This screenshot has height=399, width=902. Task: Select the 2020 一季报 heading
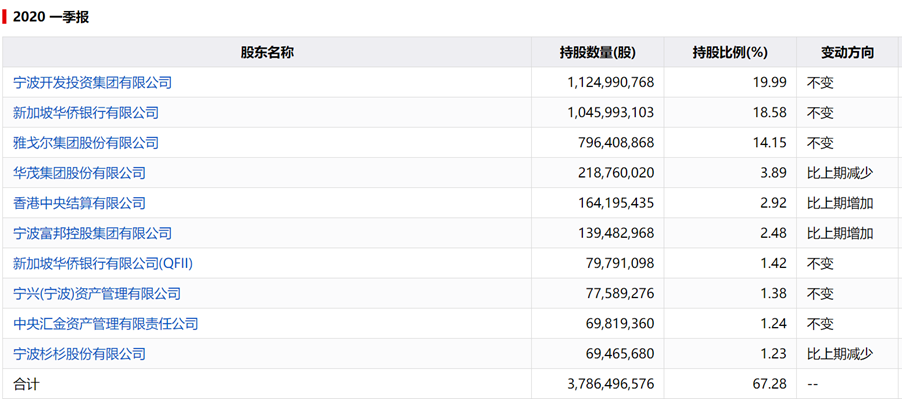click(51, 17)
